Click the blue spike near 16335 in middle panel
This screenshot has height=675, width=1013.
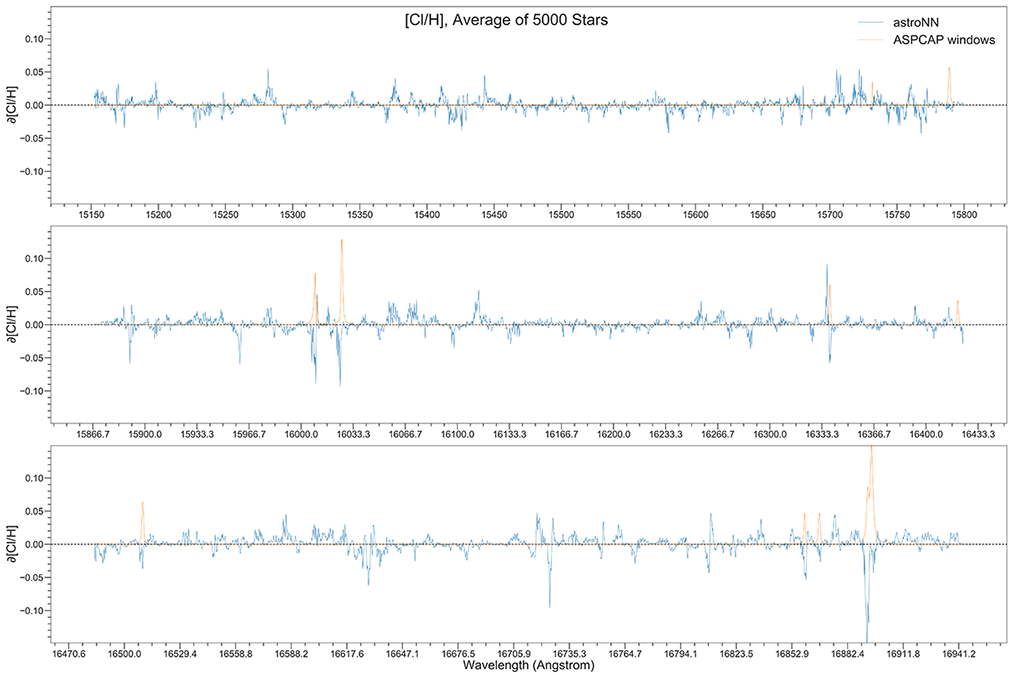tap(826, 294)
